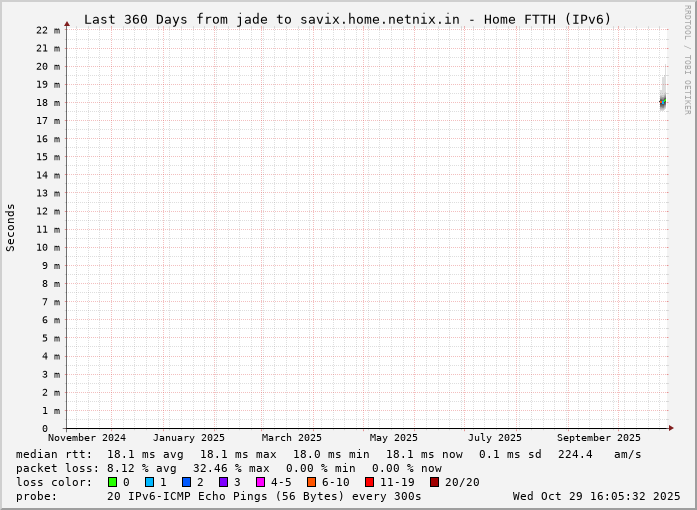Image resolution: width=697 pixels, height=510 pixels.
Task: Click the data point cluster near 18 m
Action: pyautogui.click(x=663, y=101)
